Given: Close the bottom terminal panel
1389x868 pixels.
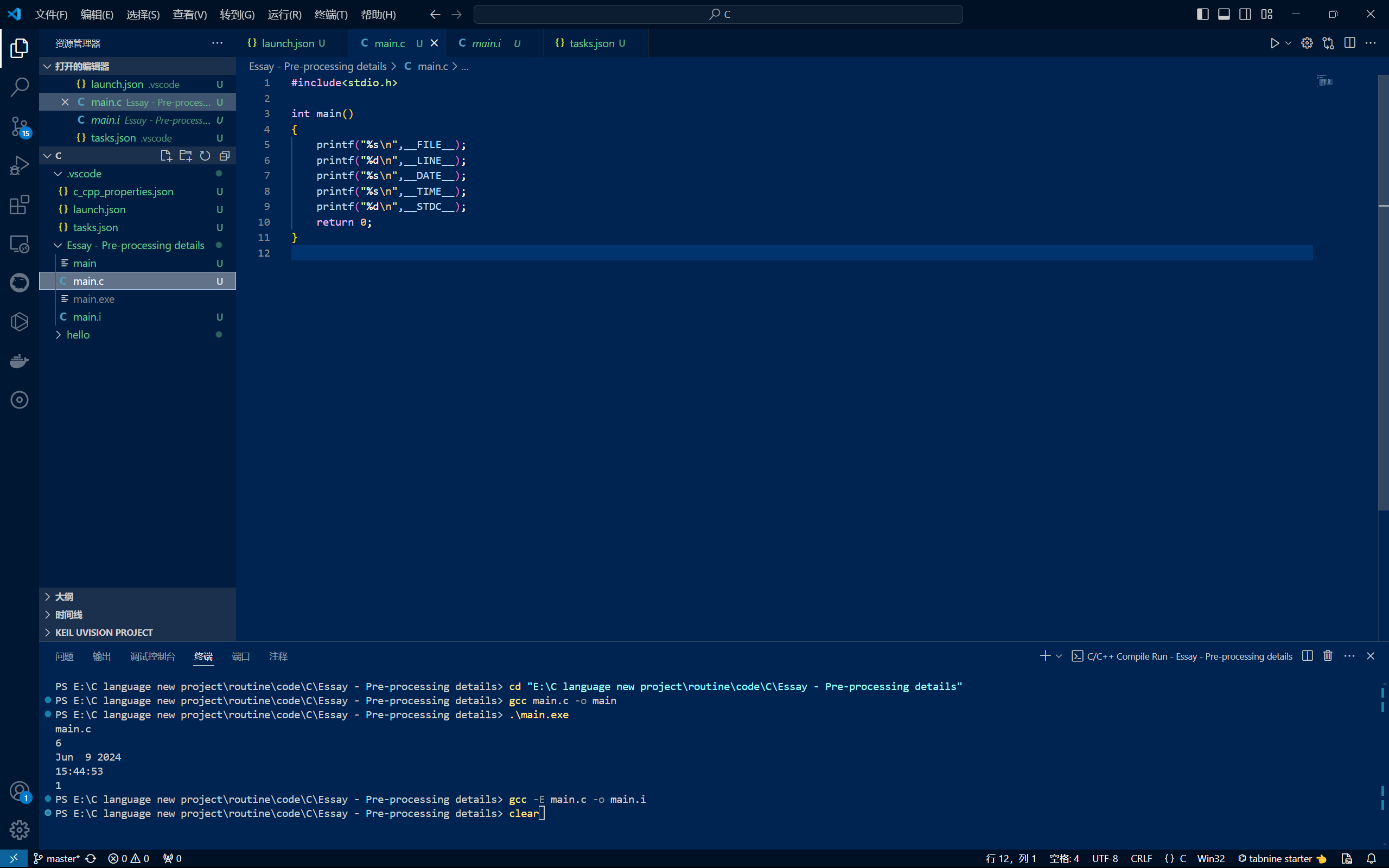Looking at the screenshot, I should [1371, 655].
